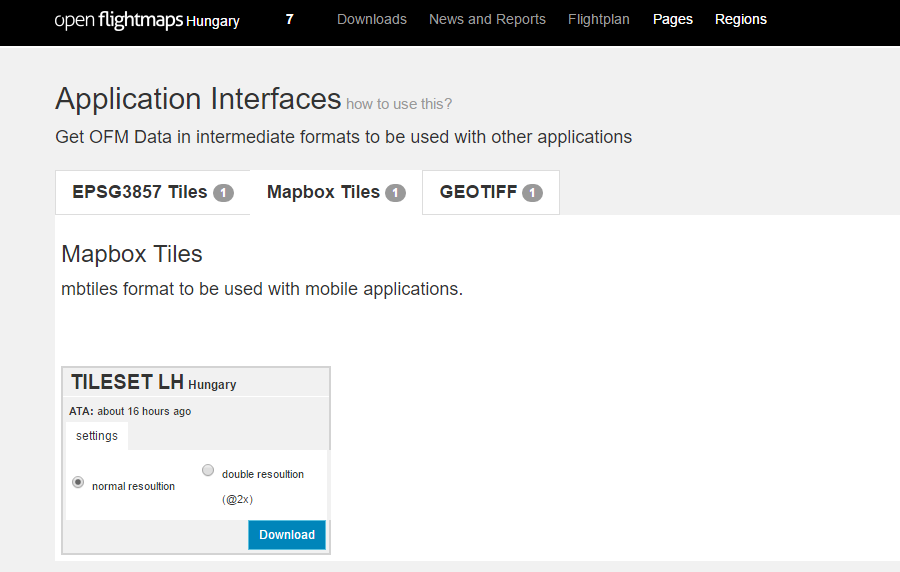Open the settings tab in the tileset card

[97, 436]
